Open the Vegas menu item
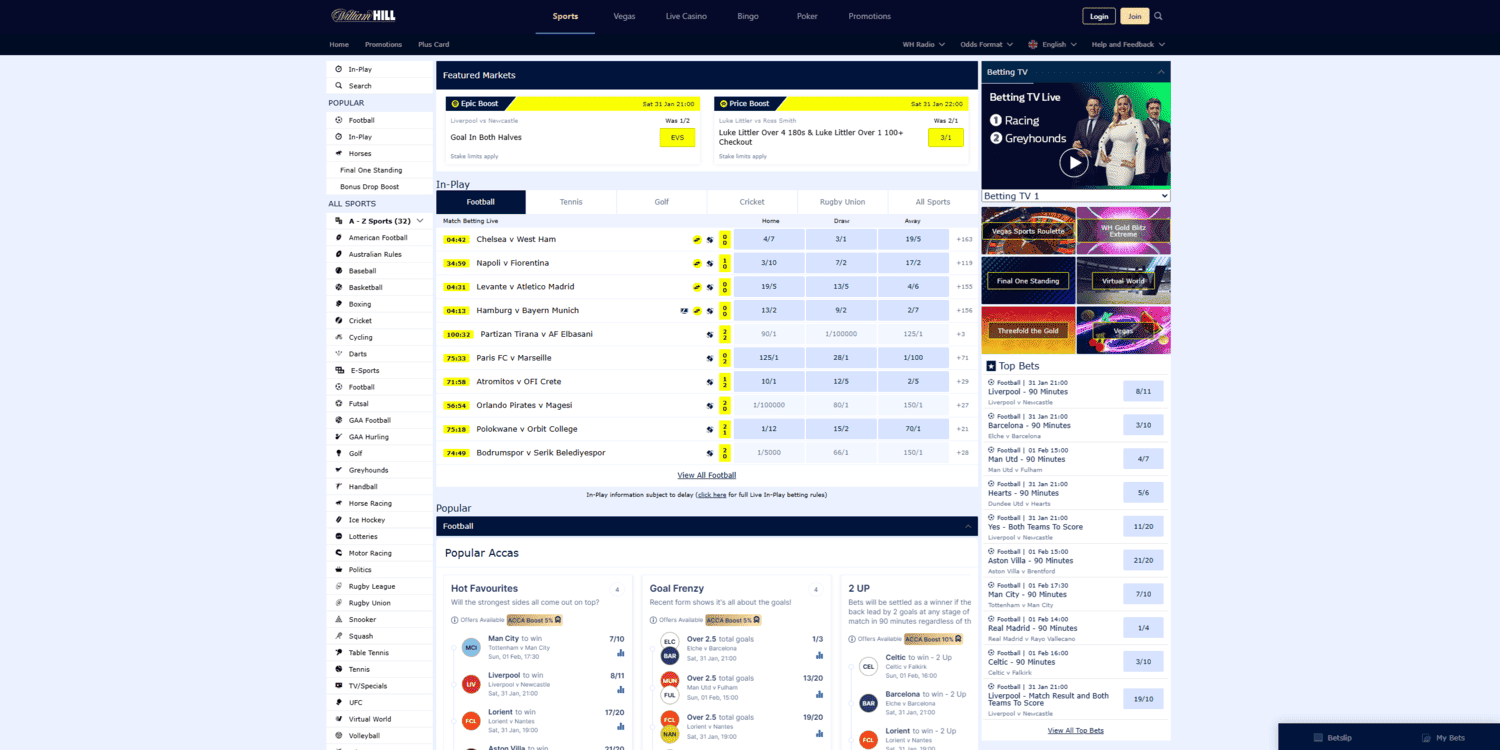1500x750 pixels. (x=624, y=16)
